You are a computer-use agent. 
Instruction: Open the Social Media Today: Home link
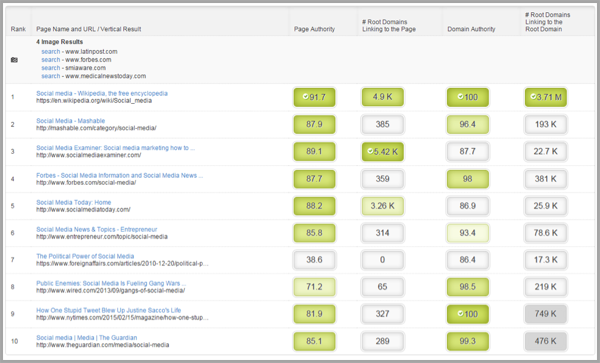(73, 202)
